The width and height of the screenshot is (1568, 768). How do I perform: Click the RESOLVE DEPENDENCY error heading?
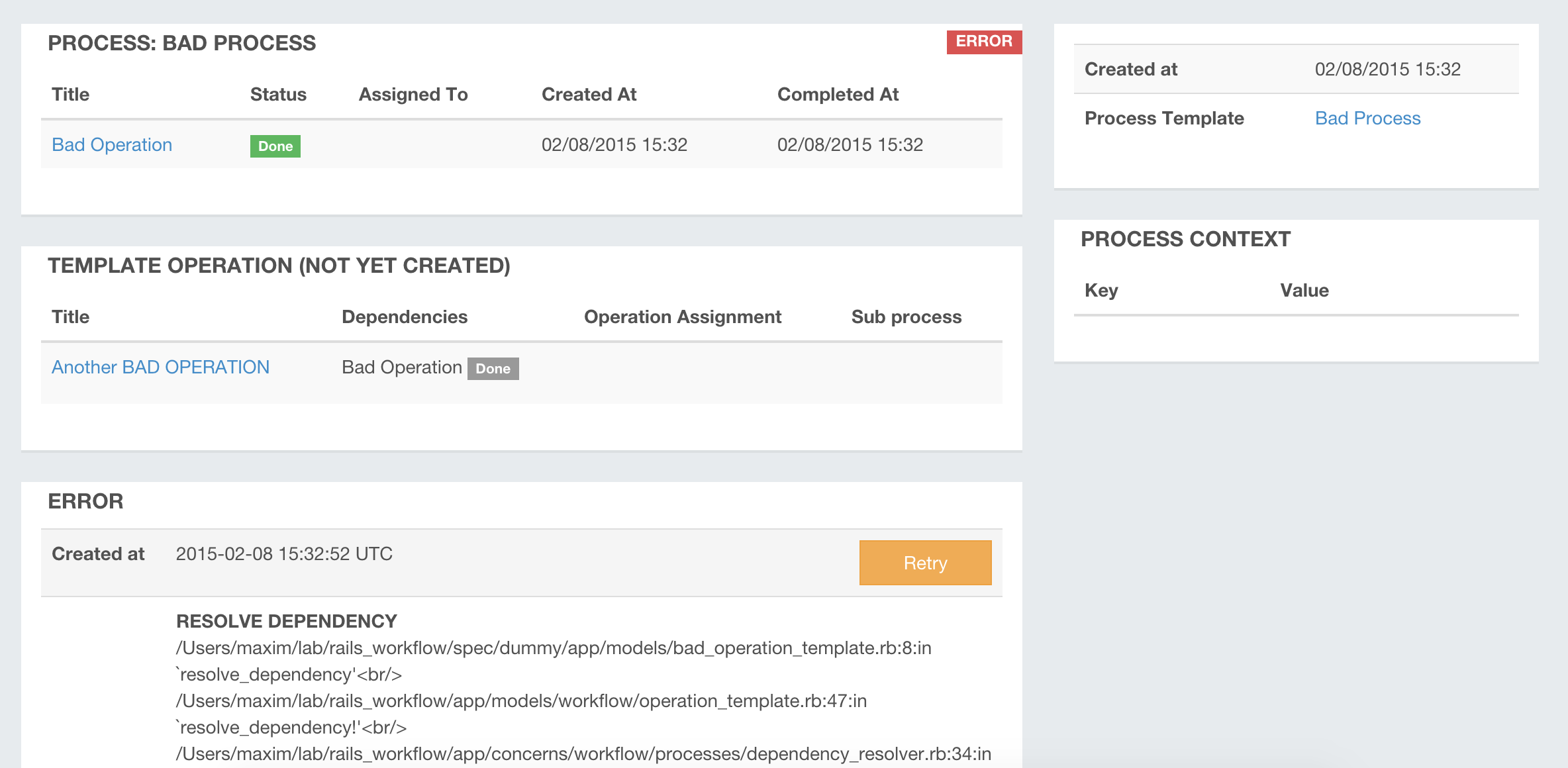tap(286, 621)
